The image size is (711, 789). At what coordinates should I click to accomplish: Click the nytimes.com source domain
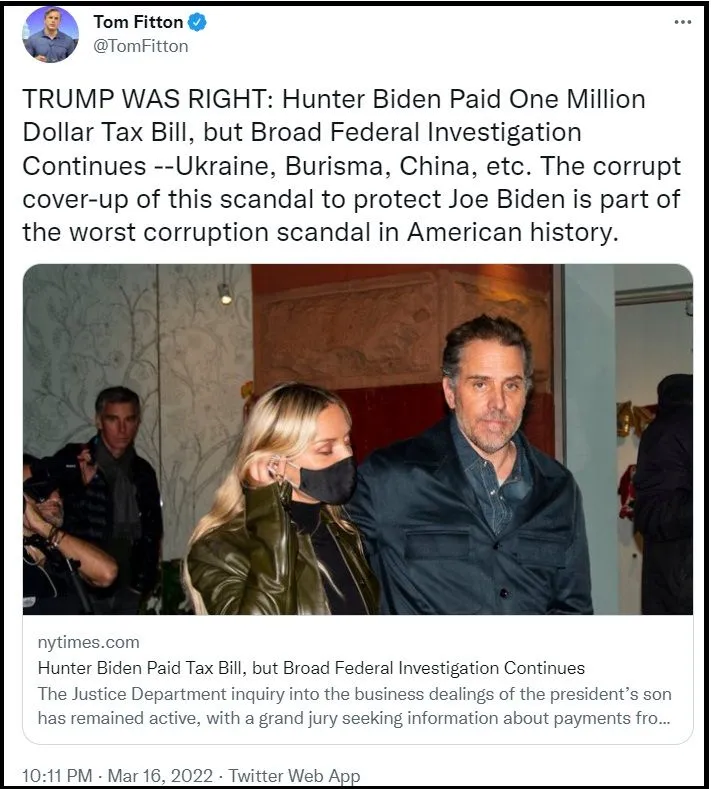[x=89, y=643]
